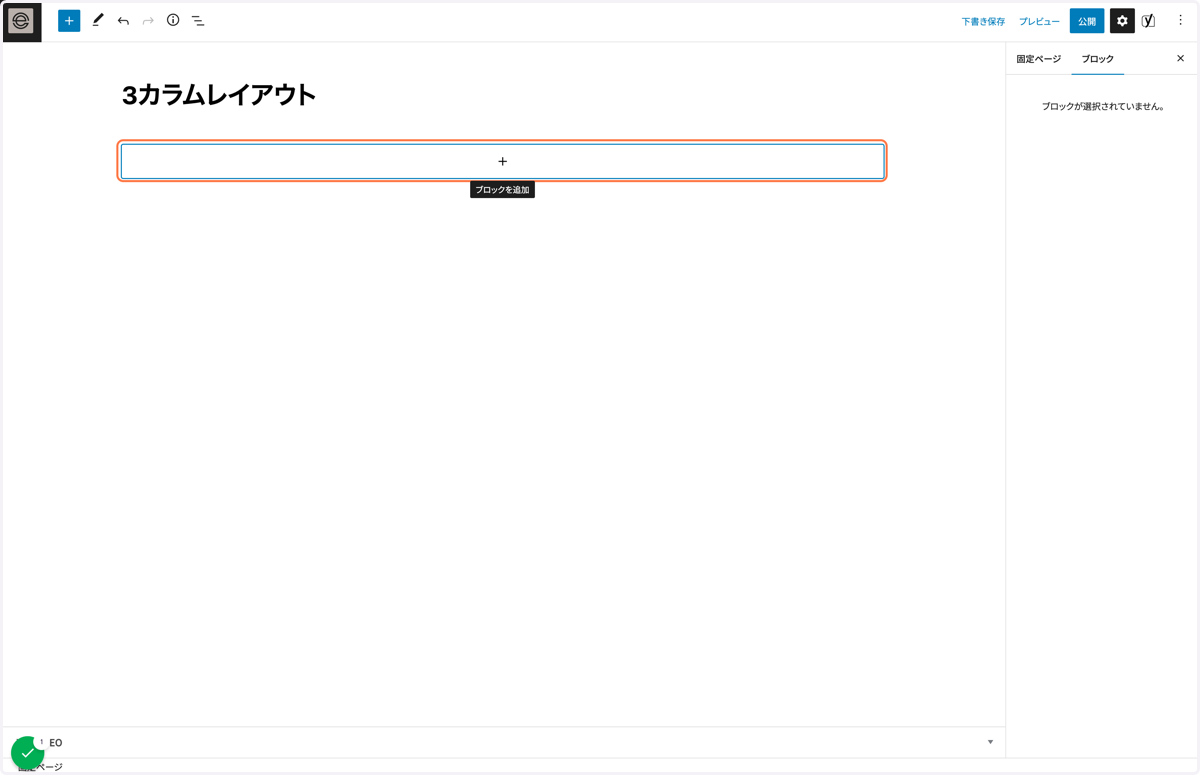1200x775 pixels.
Task: Undo the last change
Action: click(x=123, y=21)
